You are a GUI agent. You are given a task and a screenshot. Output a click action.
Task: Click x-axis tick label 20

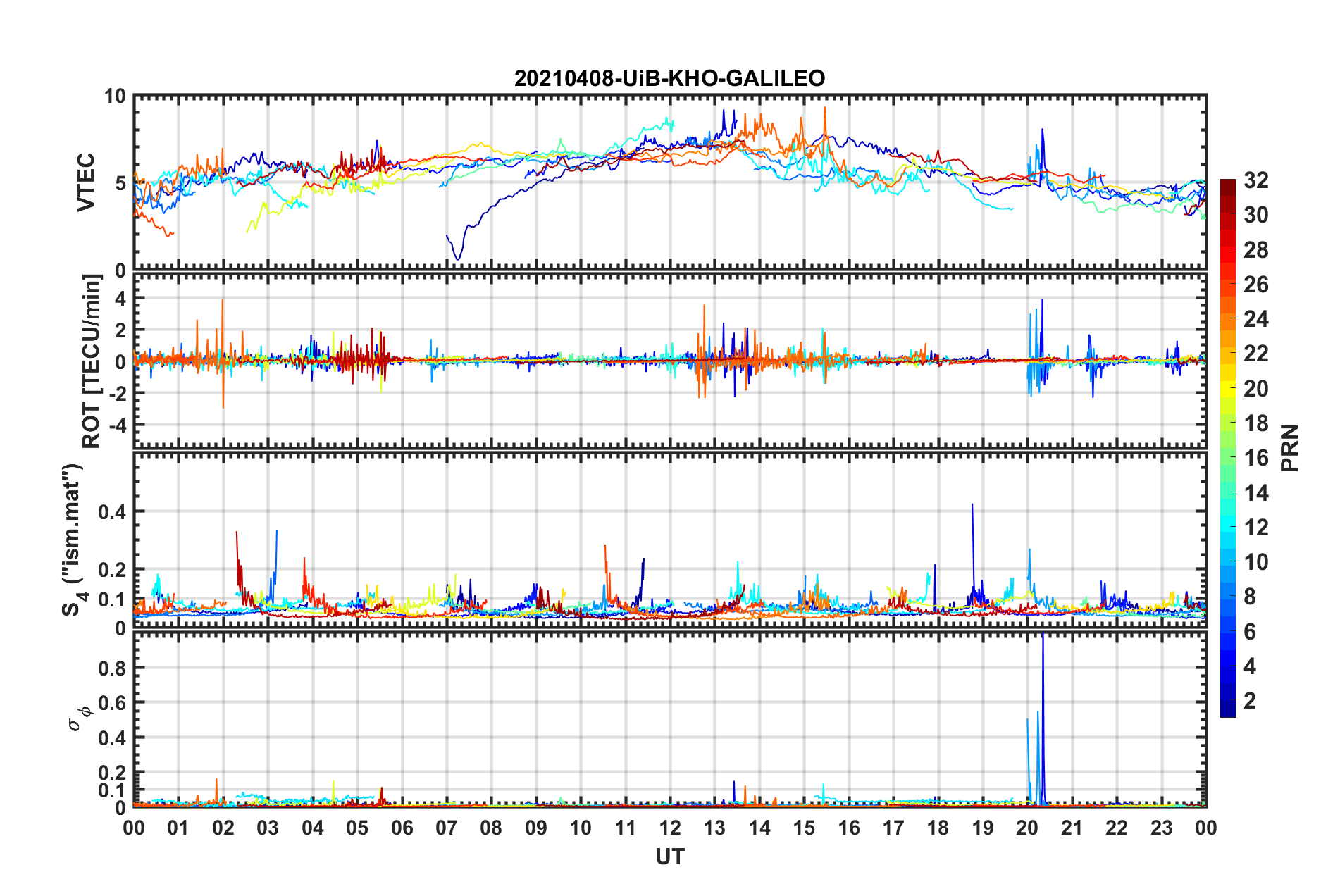pyautogui.click(x=1027, y=828)
